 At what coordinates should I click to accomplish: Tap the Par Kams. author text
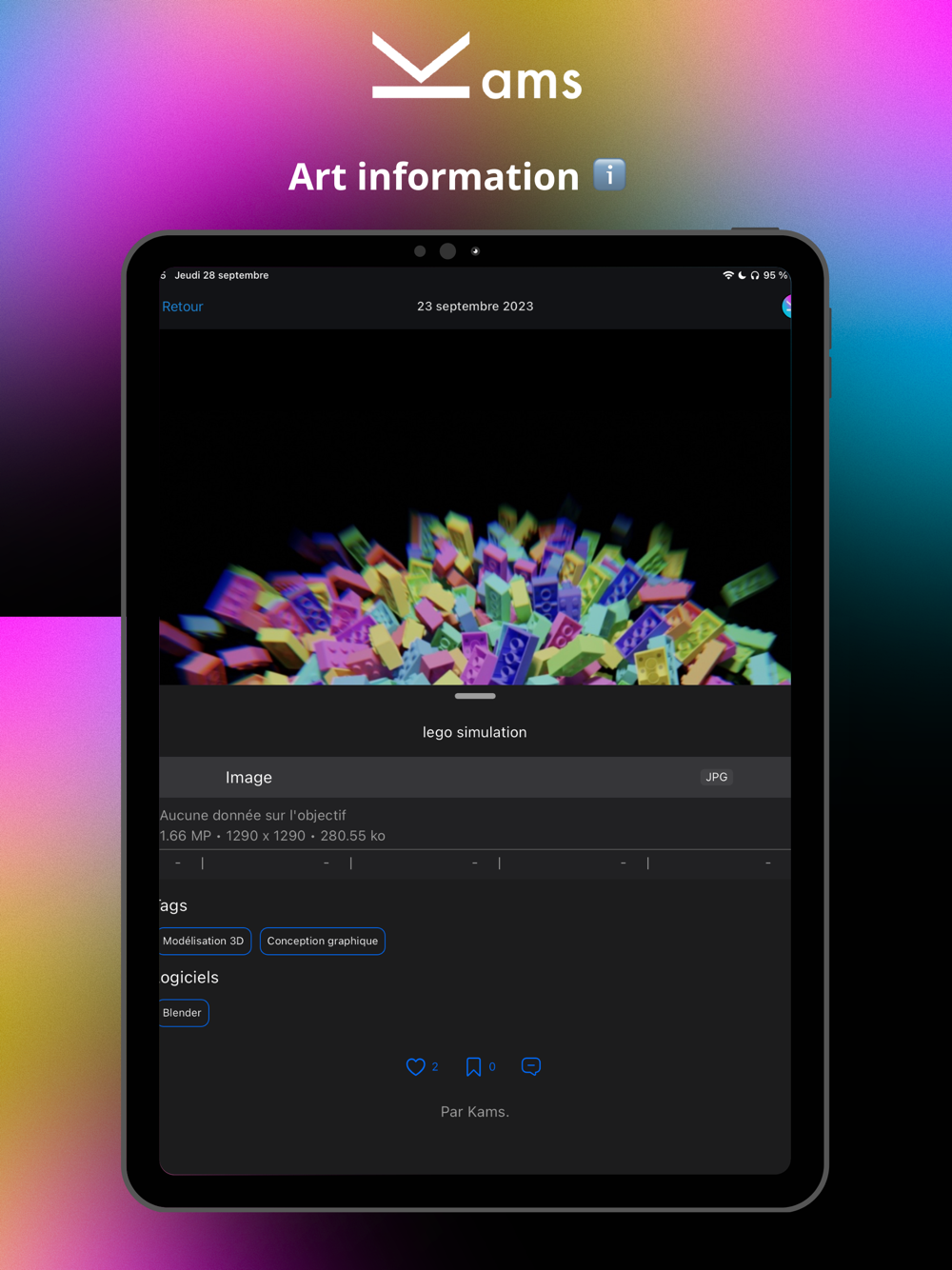click(475, 1111)
